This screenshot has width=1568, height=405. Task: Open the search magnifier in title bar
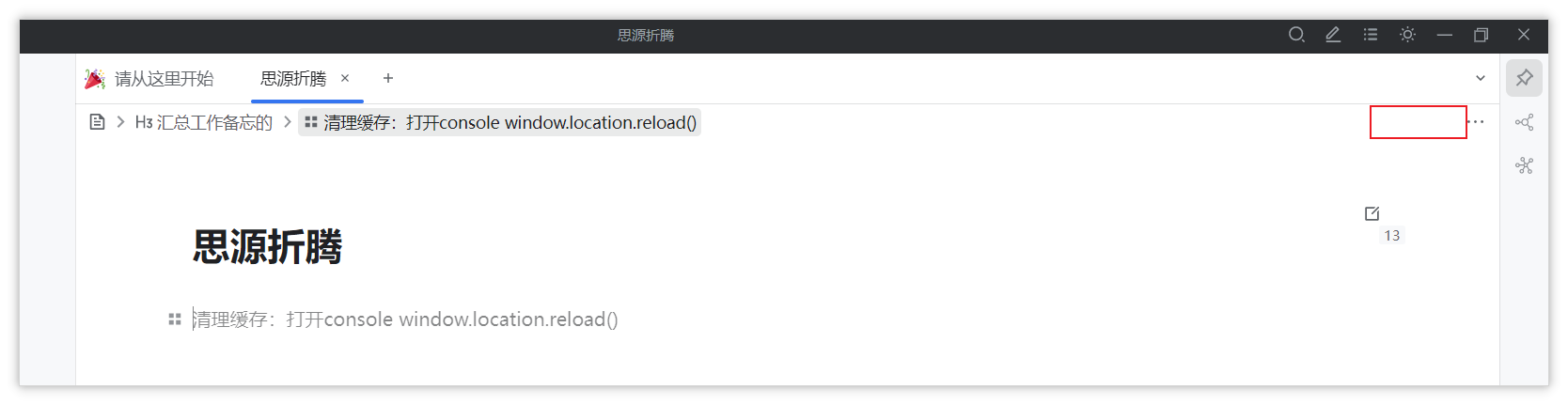[1296, 35]
